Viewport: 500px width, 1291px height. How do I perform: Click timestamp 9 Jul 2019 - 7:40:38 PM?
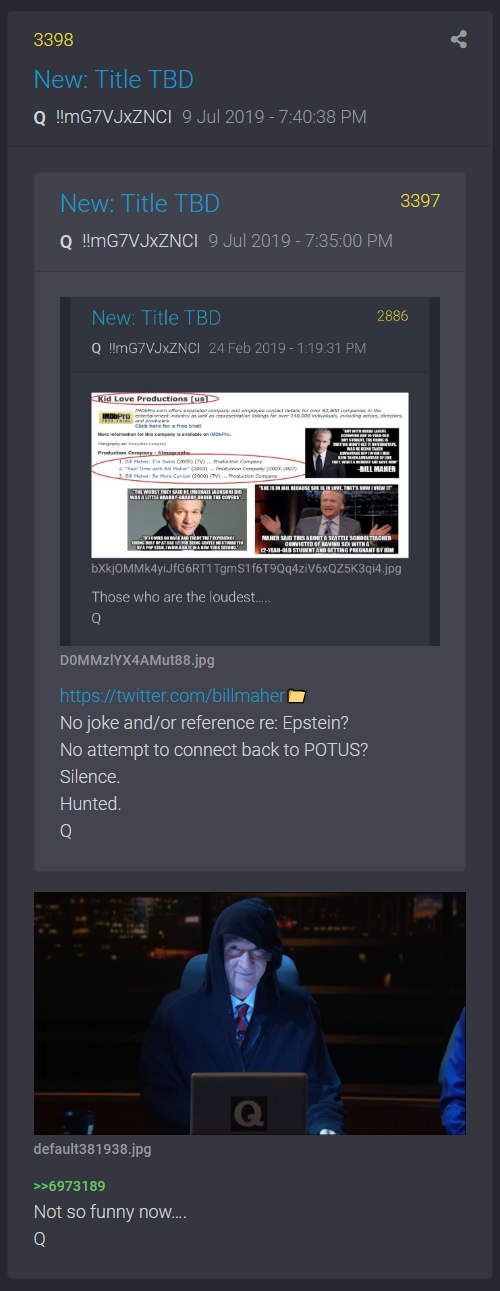[274, 117]
